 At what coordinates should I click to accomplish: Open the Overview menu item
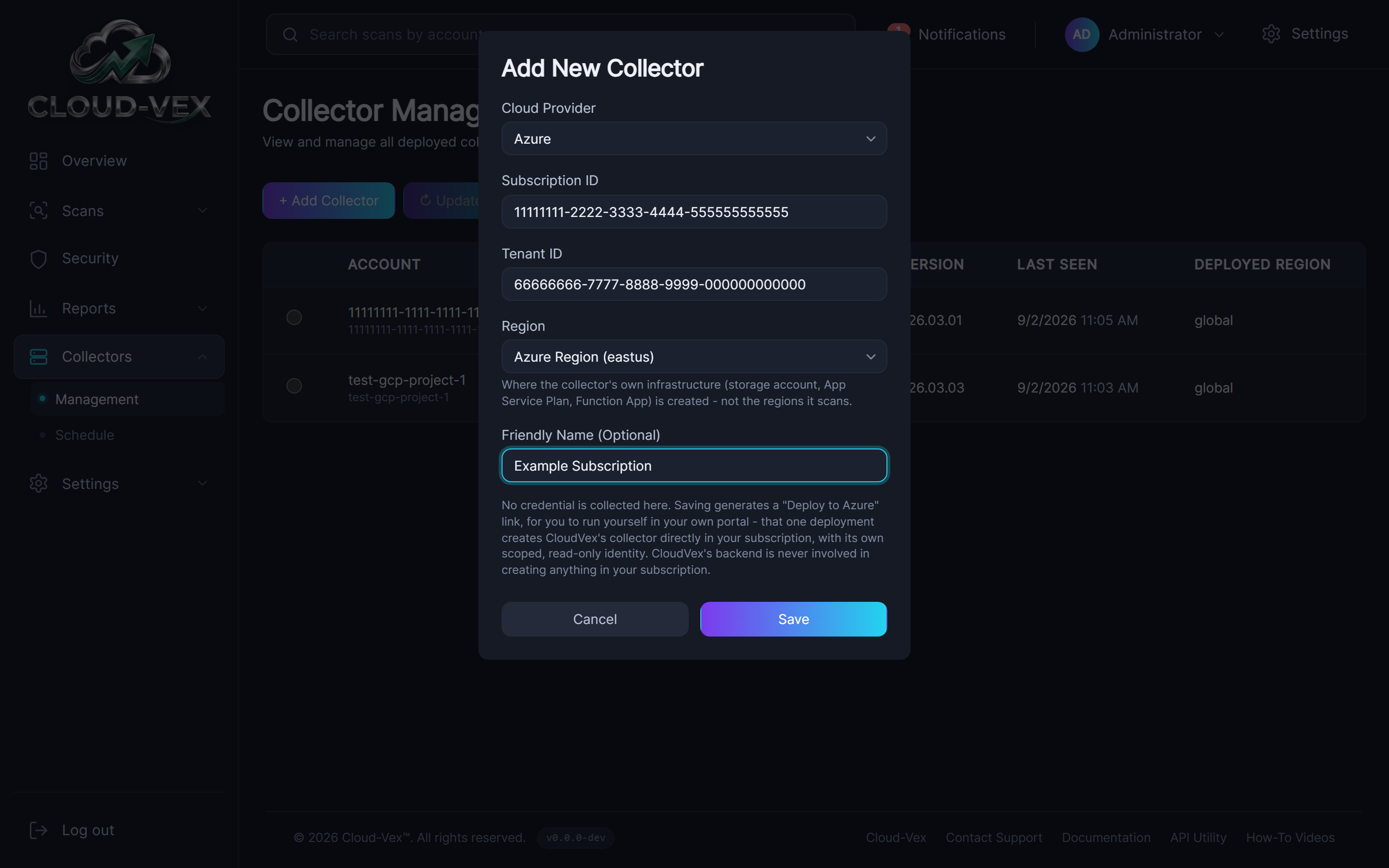point(119,161)
